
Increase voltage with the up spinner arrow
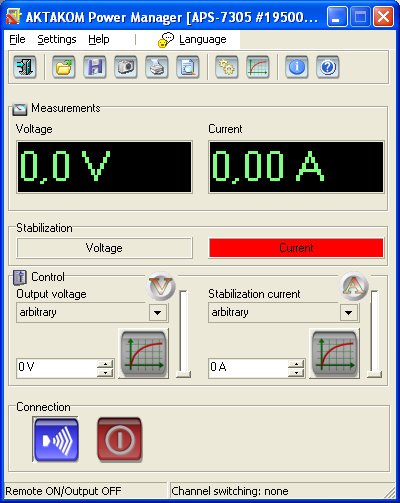pos(105,364)
